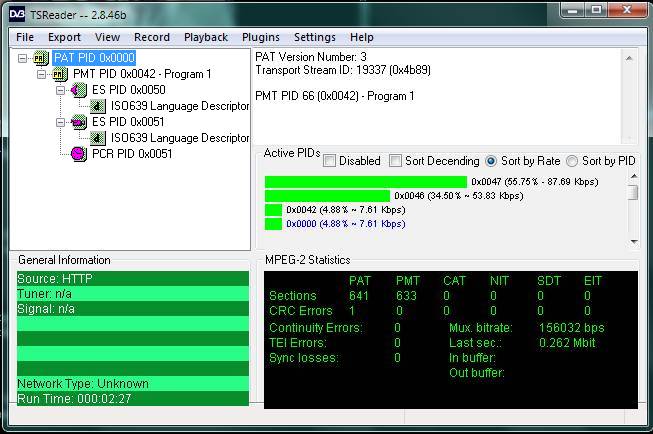Click the Network Type: Unknown row
This screenshot has width=653, height=434.
(x=133, y=383)
